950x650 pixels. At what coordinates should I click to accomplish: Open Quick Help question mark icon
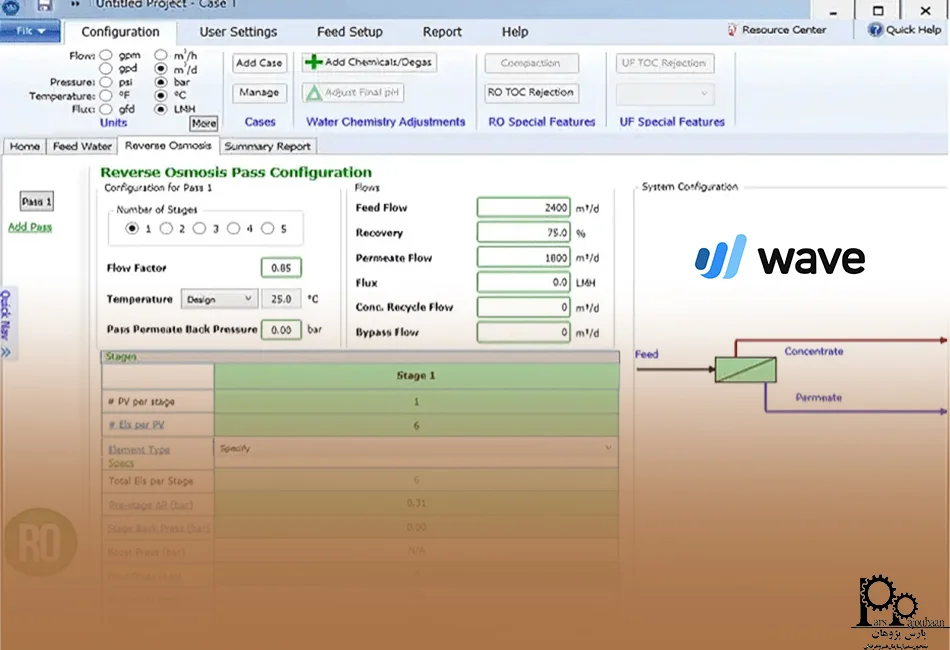(875, 30)
